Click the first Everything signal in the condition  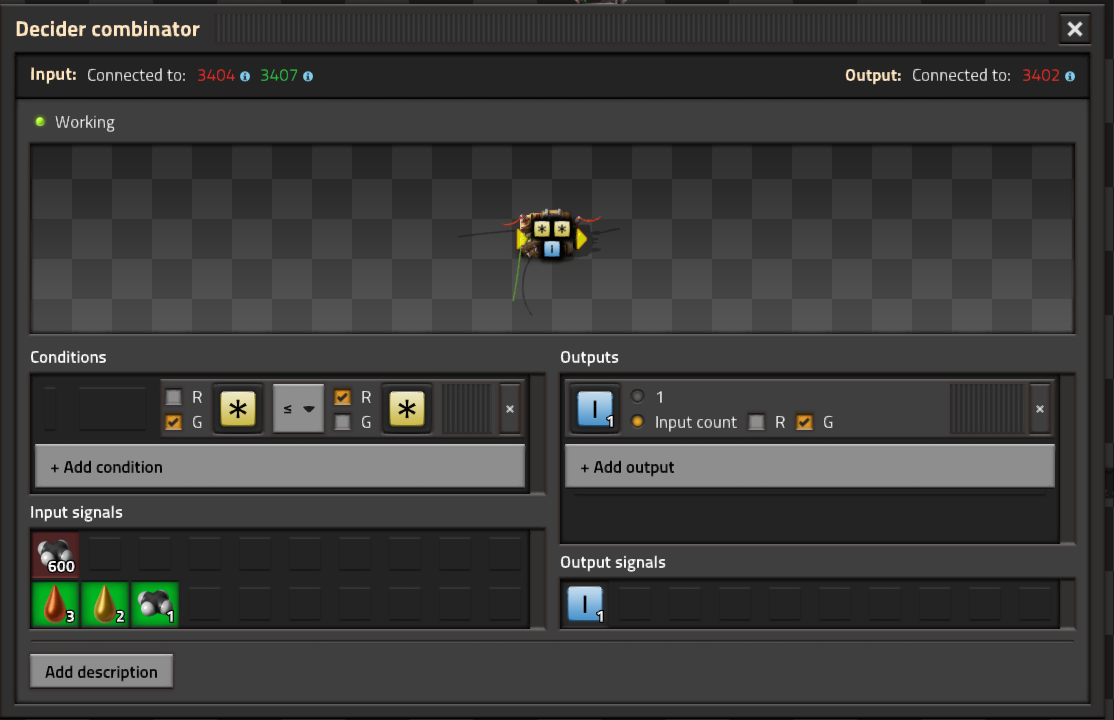[238, 409]
